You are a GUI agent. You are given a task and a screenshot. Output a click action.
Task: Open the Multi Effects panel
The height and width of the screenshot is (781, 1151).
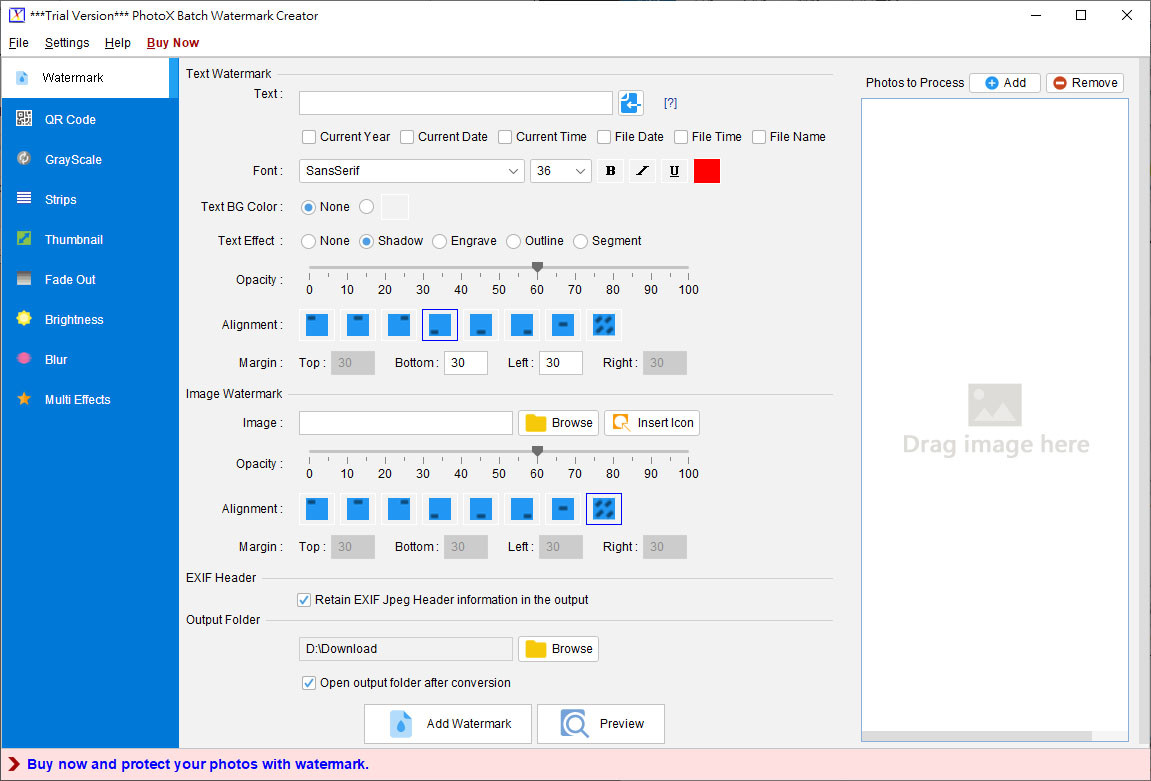coord(90,399)
